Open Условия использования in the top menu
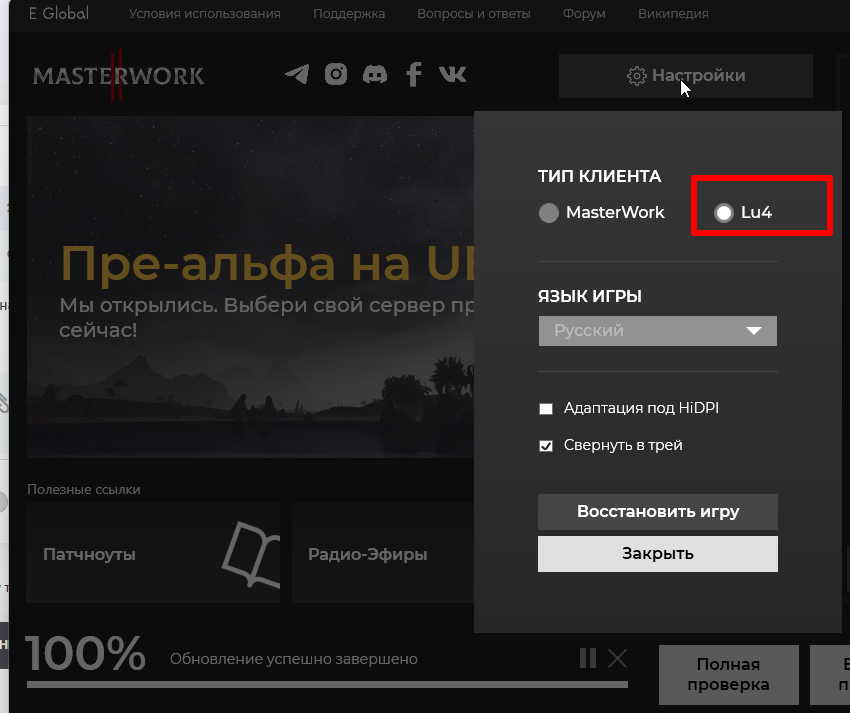The width and height of the screenshot is (850, 713). [x=204, y=14]
